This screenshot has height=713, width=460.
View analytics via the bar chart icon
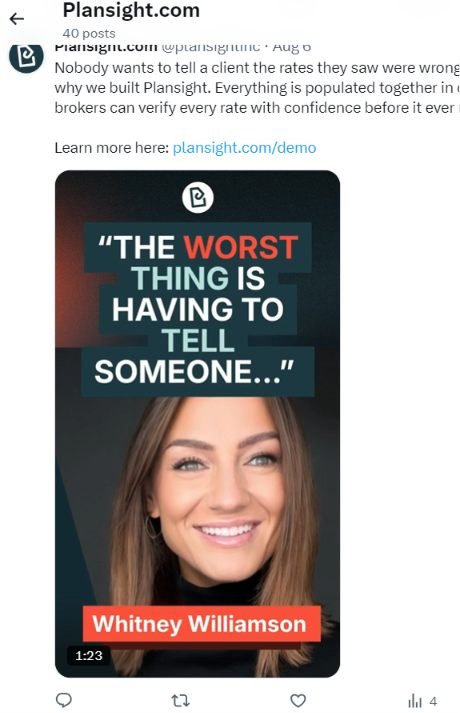point(415,701)
